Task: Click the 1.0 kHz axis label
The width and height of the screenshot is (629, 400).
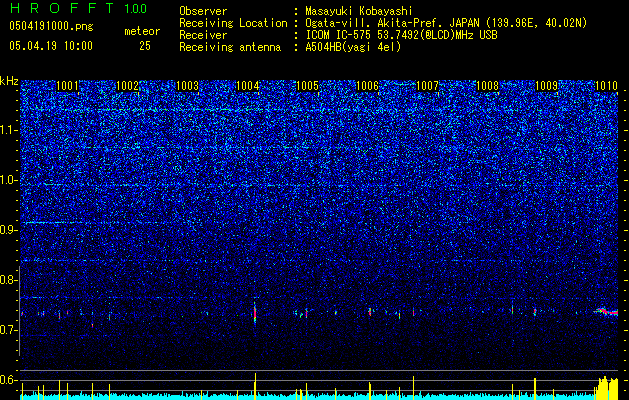Action: [8, 180]
